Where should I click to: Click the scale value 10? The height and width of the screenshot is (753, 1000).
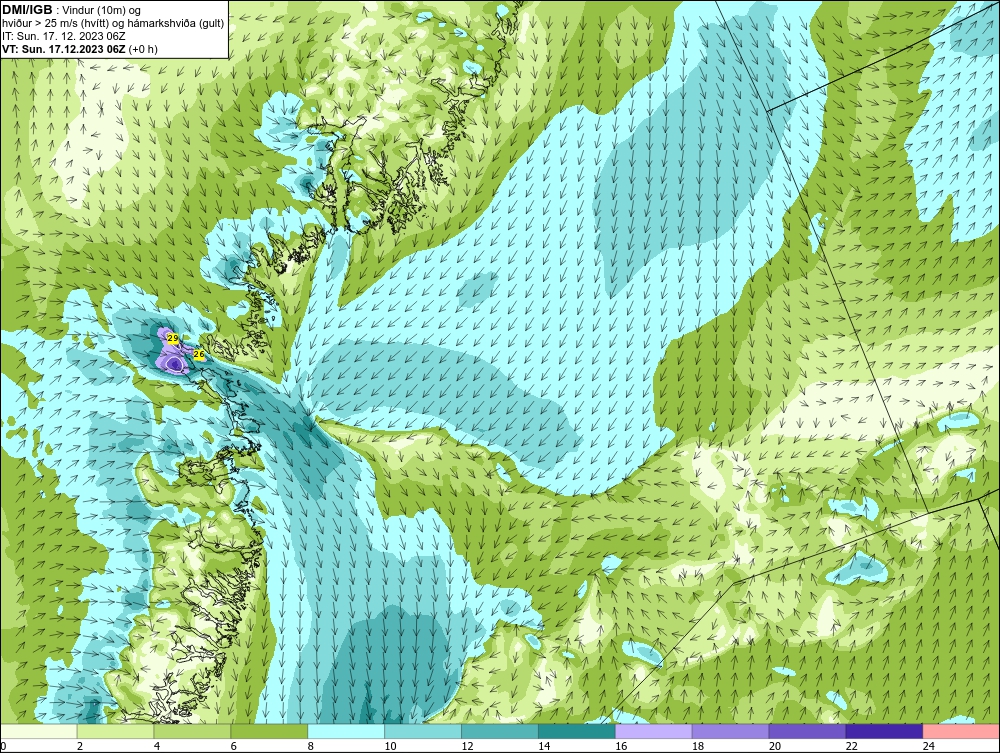390,746
